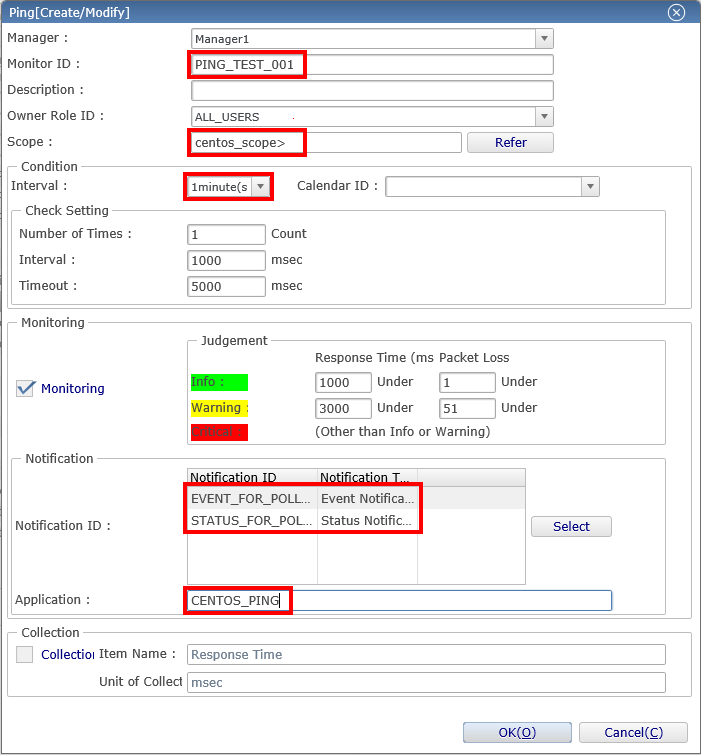Click the Timeout field 5000
Viewport: 701px width, 755px height.
click(226, 286)
